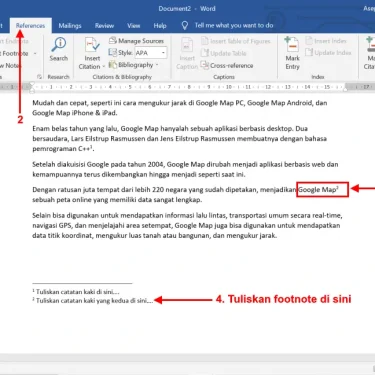This screenshot has width=375, height=375.
Task: Click the horizontal ruler at mark 8
Action: click(189, 87)
